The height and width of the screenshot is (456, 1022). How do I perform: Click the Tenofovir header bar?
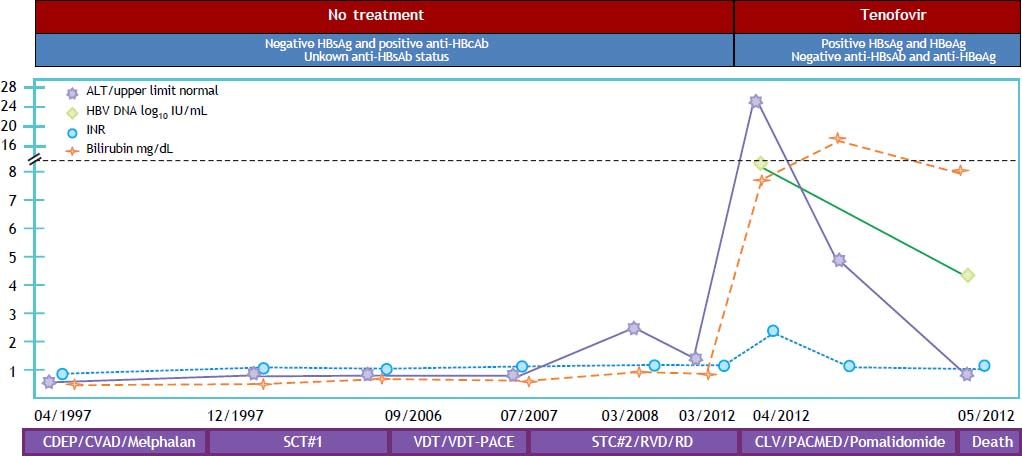[x=877, y=17]
